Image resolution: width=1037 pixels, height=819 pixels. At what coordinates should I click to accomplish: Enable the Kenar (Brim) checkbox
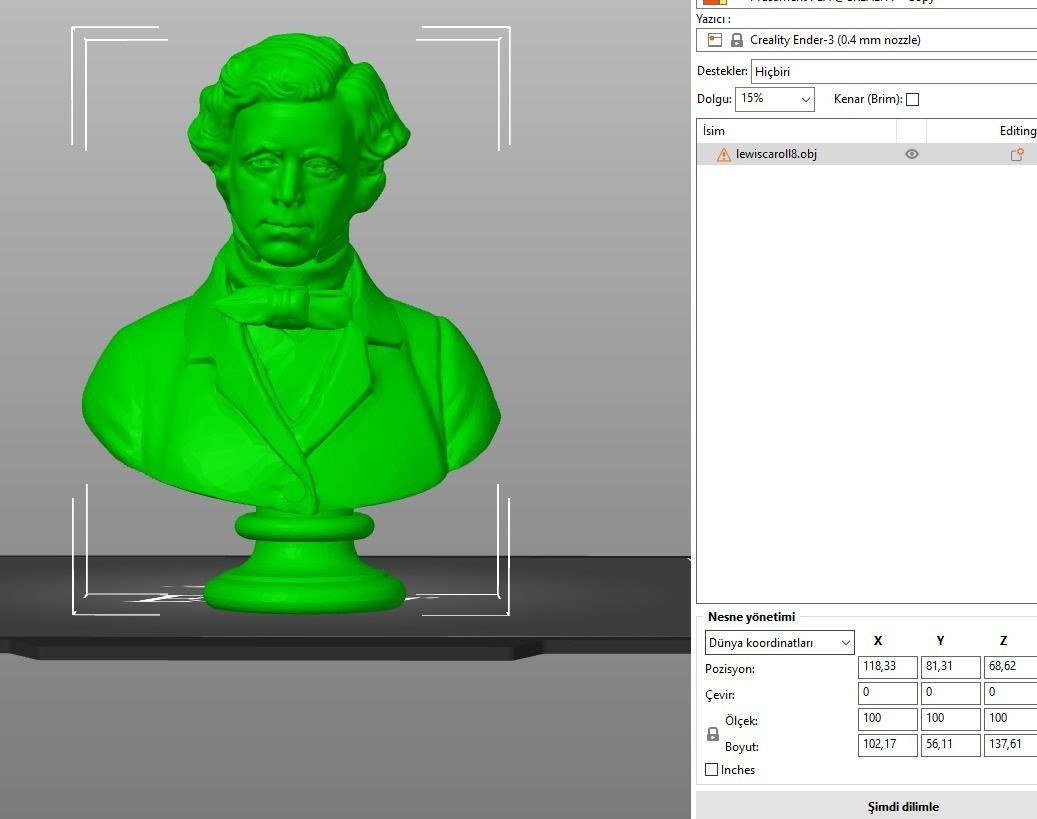tap(913, 99)
